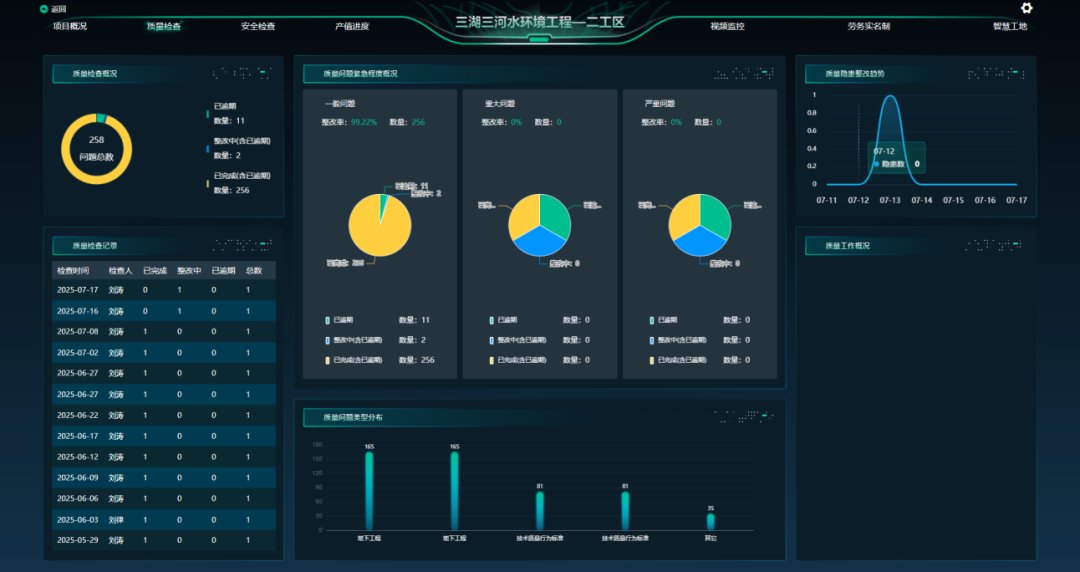The width and height of the screenshot is (1080, 572).
Task: Open the 安全检查 tab
Action: pos(258,26)
